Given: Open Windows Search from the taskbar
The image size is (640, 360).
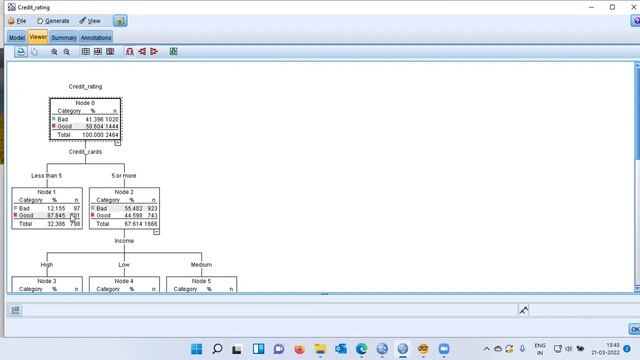Looking at the screenshot, I should click(x=217, y=349).
